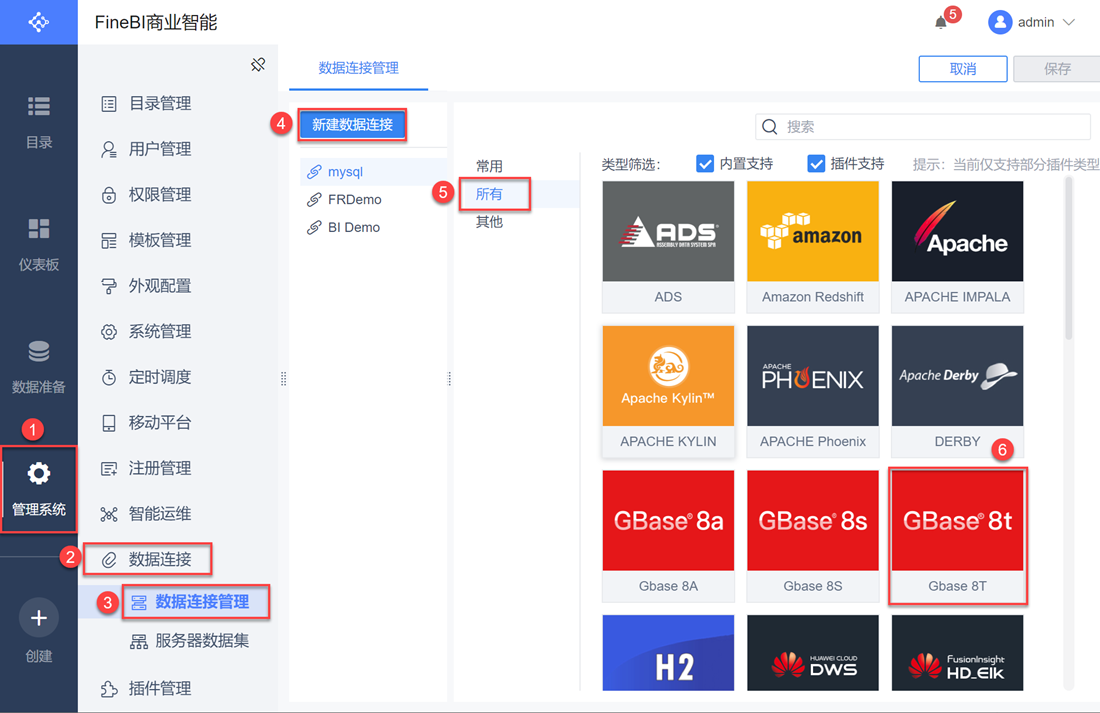Select the FusionInsight HD_ELK tile
1100x713 pixels.
[x=957, y=653]
